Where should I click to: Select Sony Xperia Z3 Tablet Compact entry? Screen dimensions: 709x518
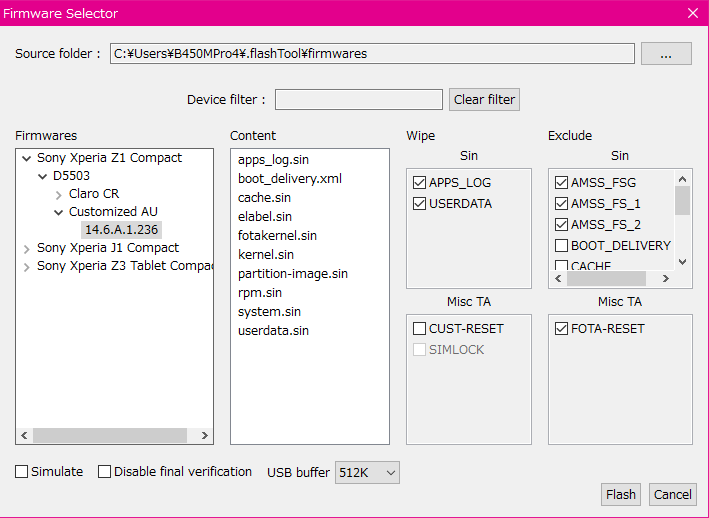tap(125, 266)
